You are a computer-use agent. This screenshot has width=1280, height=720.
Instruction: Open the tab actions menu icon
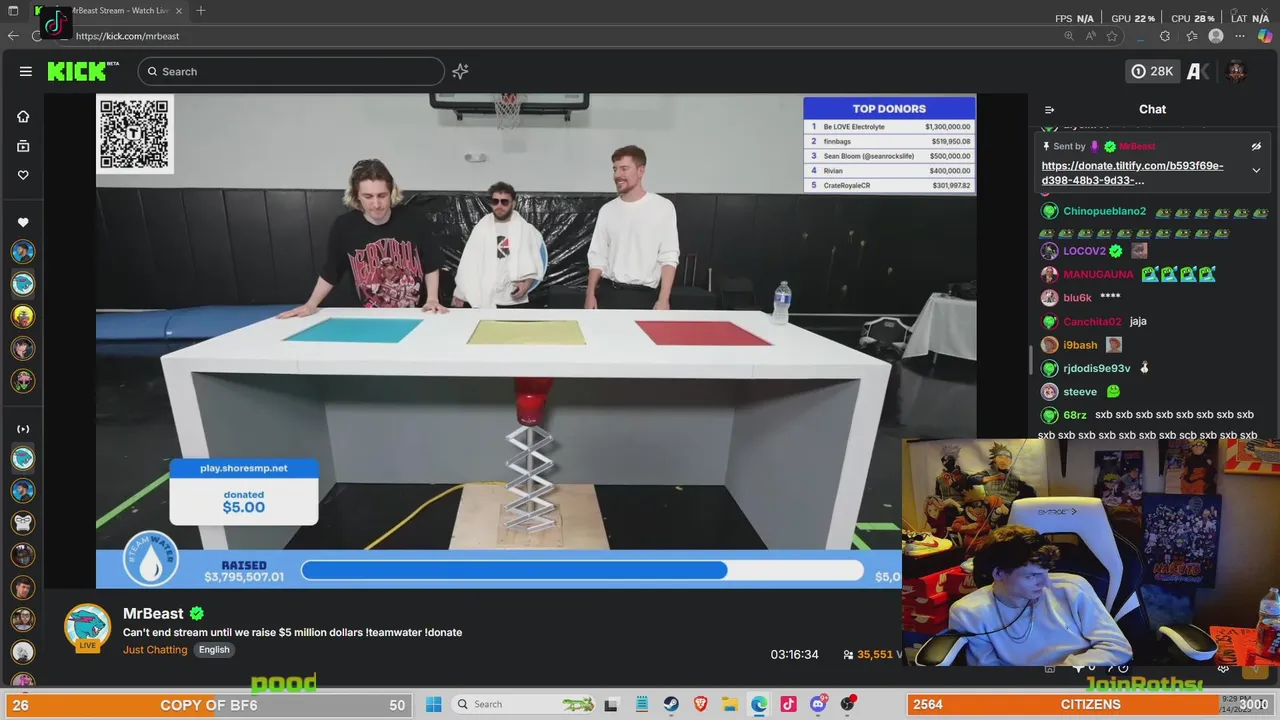pos(13,11)
